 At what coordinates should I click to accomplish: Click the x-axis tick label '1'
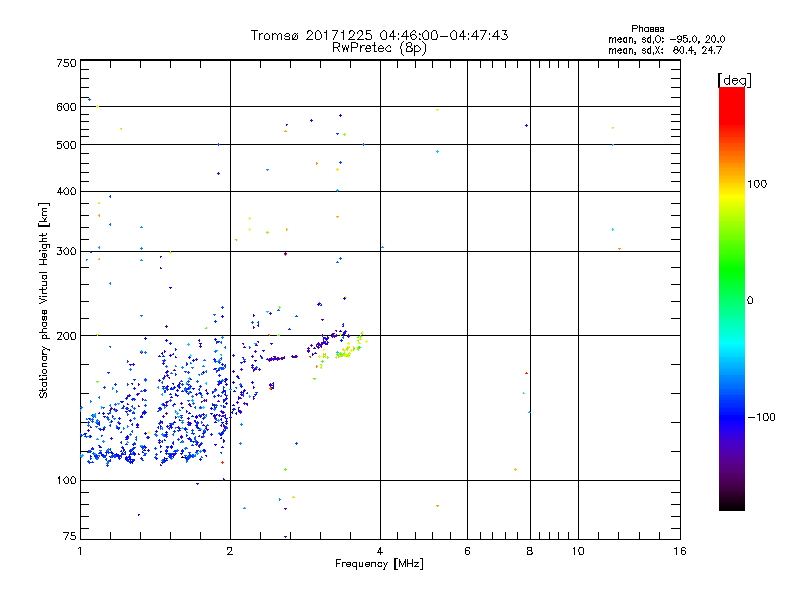point(80,551)
